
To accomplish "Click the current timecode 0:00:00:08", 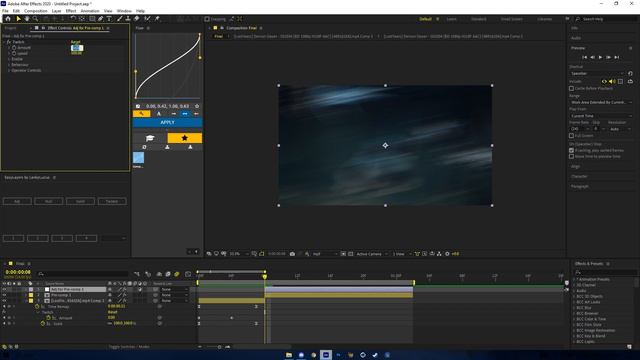I will coord(18,272).
